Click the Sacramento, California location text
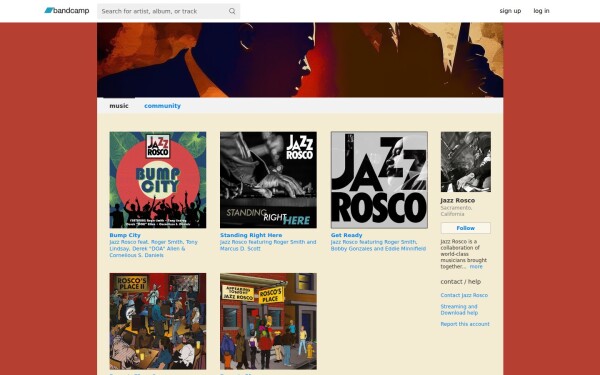The width and height of the screenshot is (600, 375). coord(456,211)
